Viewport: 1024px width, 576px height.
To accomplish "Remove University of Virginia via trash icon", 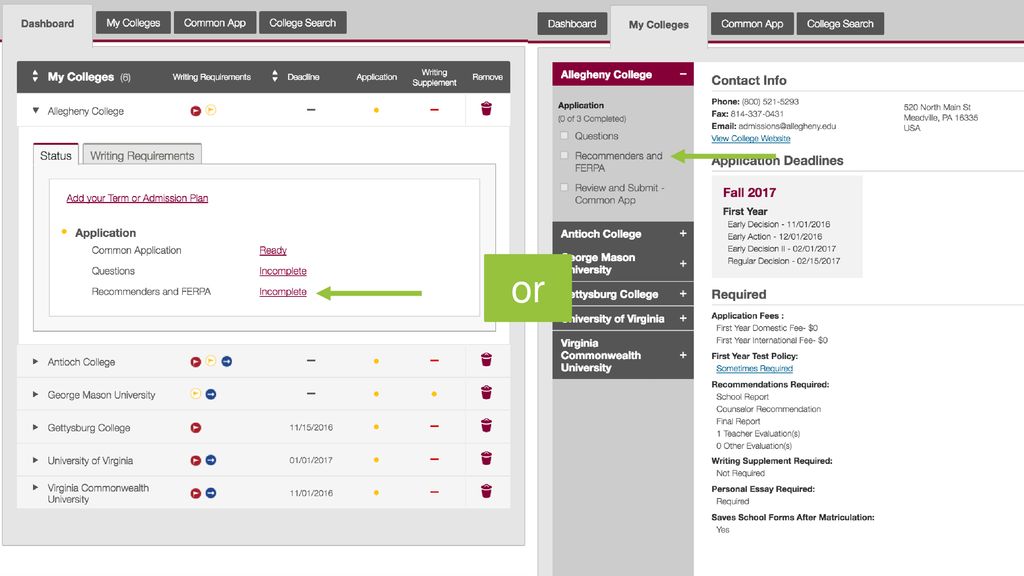I will (x=486, y=458).
